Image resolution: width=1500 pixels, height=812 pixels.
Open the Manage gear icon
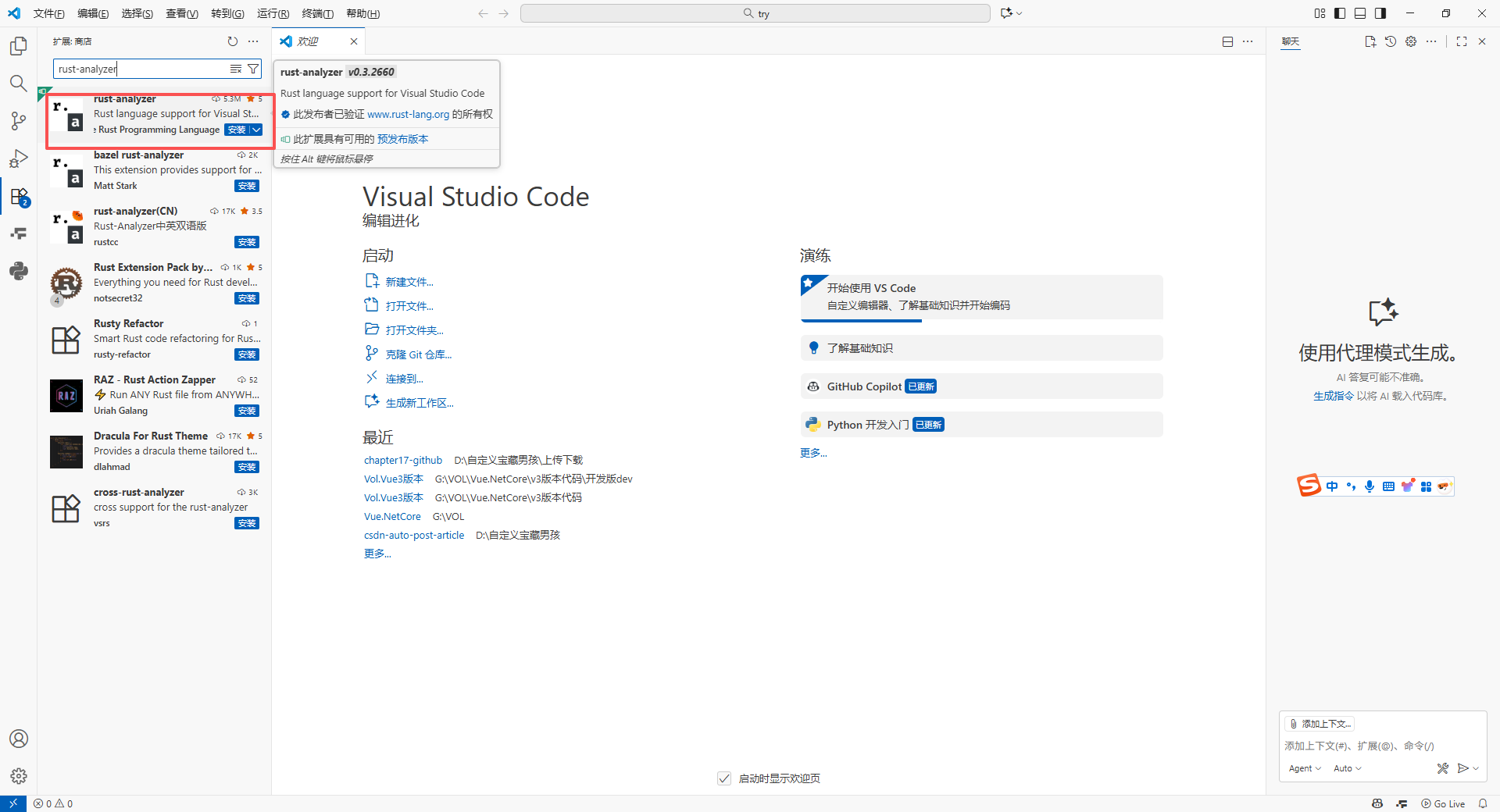[x=19, y=776]
